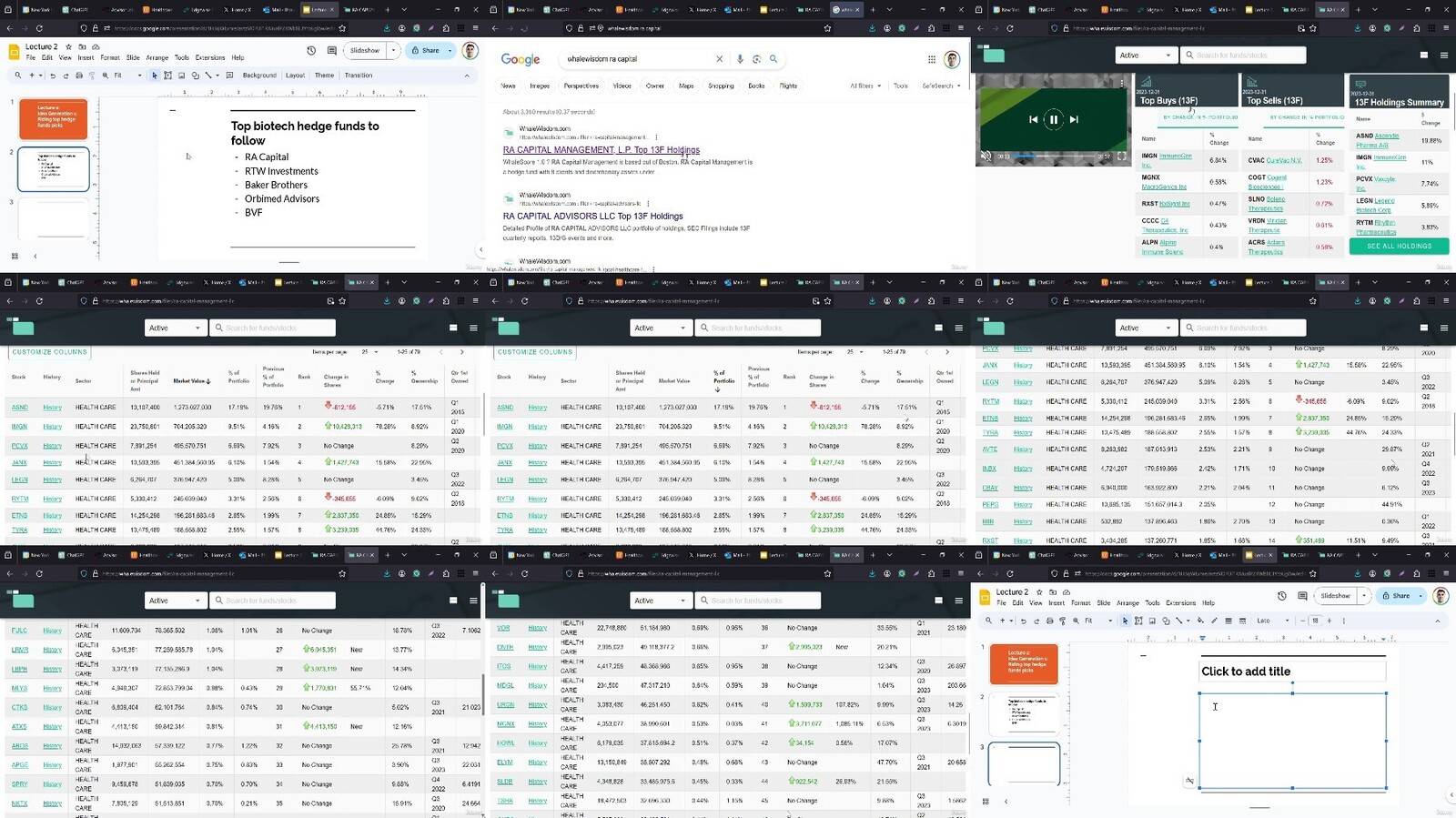Open the MDGL stock link
Viewport: 1456px width, 818px height.
(x=505, y=686)
